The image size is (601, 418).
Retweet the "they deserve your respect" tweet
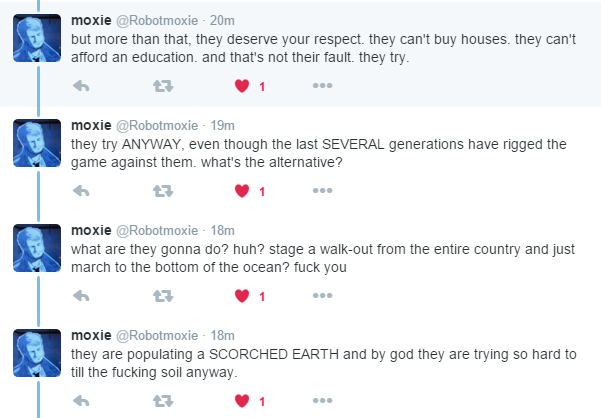pos(160,86)
